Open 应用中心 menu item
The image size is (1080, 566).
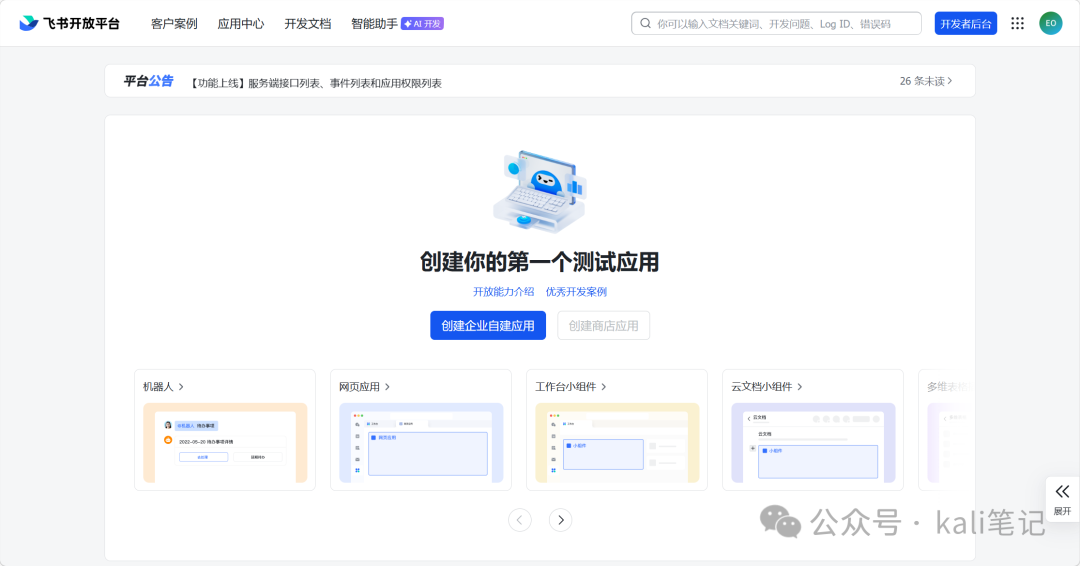point(241,23)
